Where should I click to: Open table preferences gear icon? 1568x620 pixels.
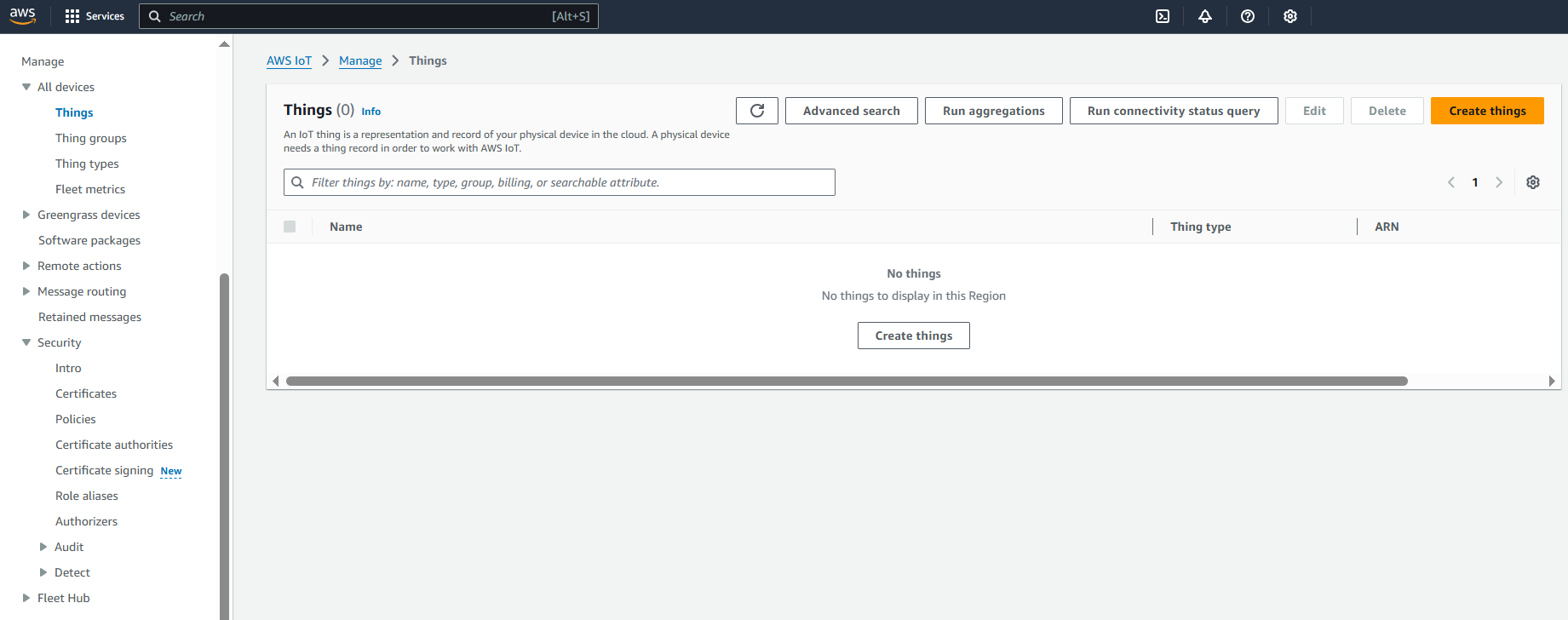[x=1533, y=182]
